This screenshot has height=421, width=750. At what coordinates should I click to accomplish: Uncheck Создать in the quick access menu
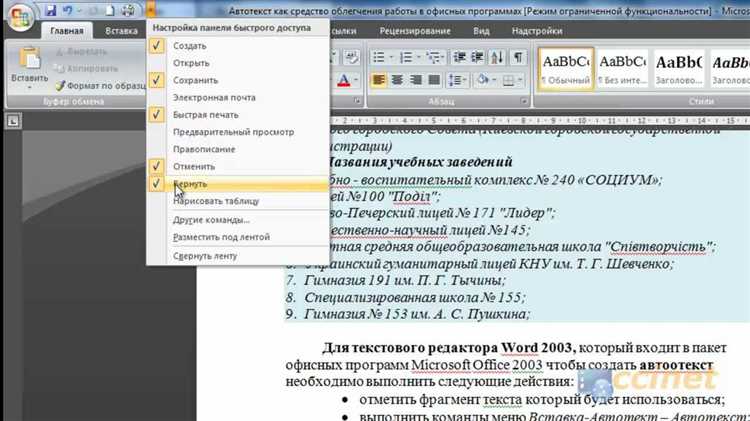pos(238,46)
